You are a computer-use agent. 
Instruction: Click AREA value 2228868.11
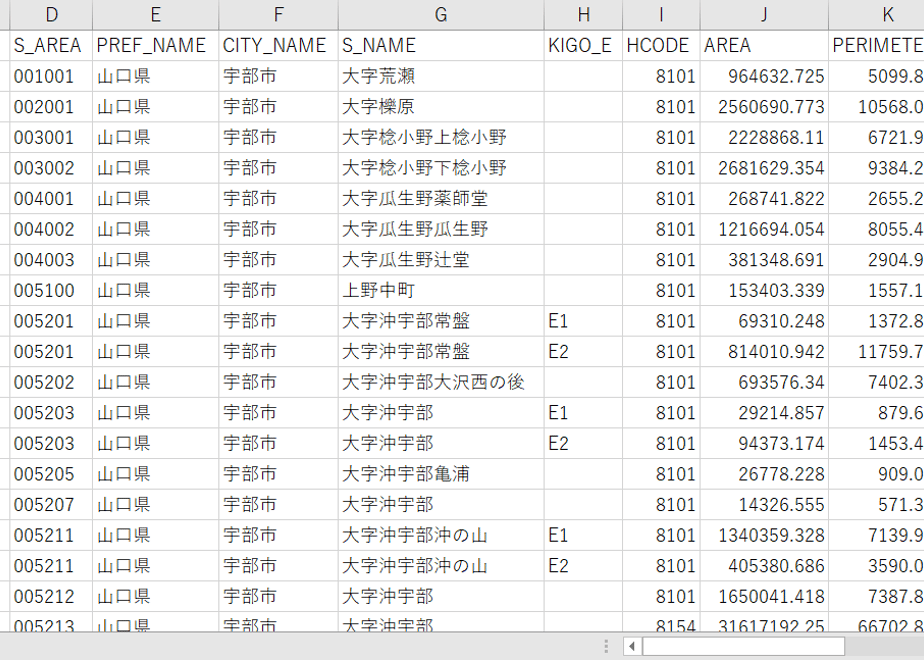pos(764,137)
